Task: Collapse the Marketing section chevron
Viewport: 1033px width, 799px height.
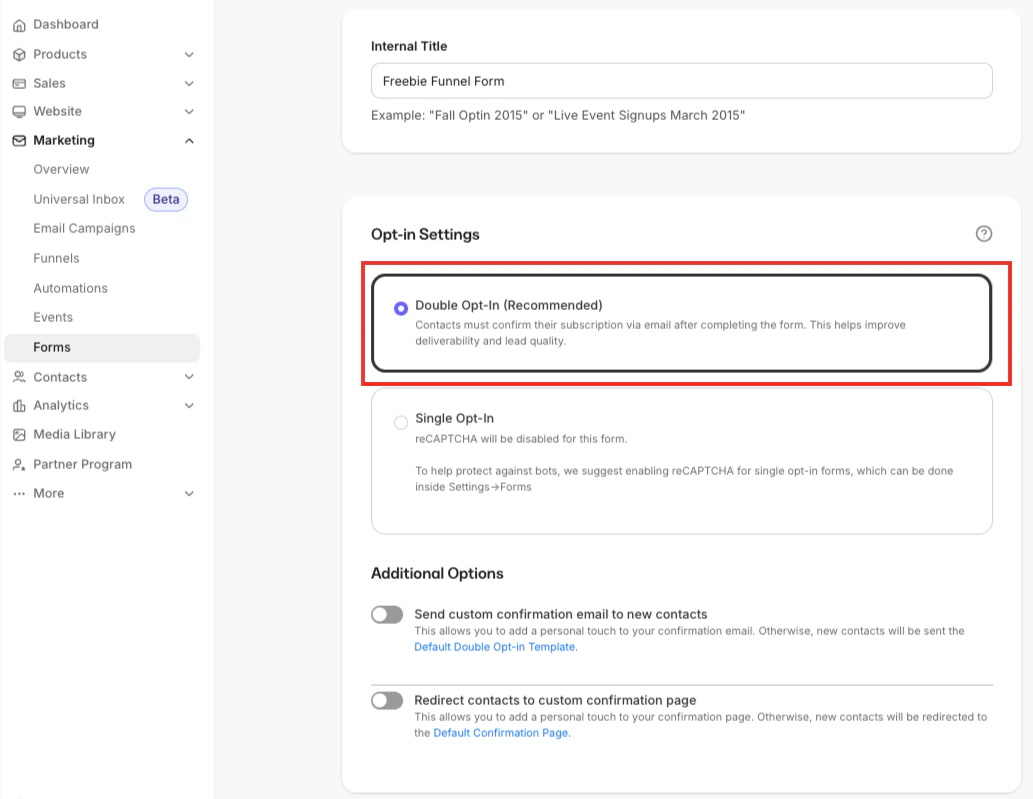Action: pos(189,140)
